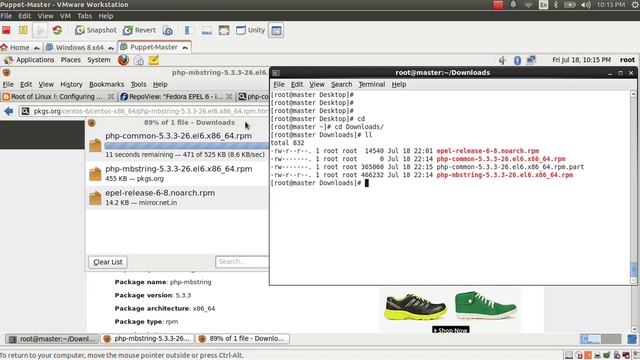640x360 pixels.
Task: Toggle the thumbnail bar icon
Action: pyautogui.click(x=207, y=30)
